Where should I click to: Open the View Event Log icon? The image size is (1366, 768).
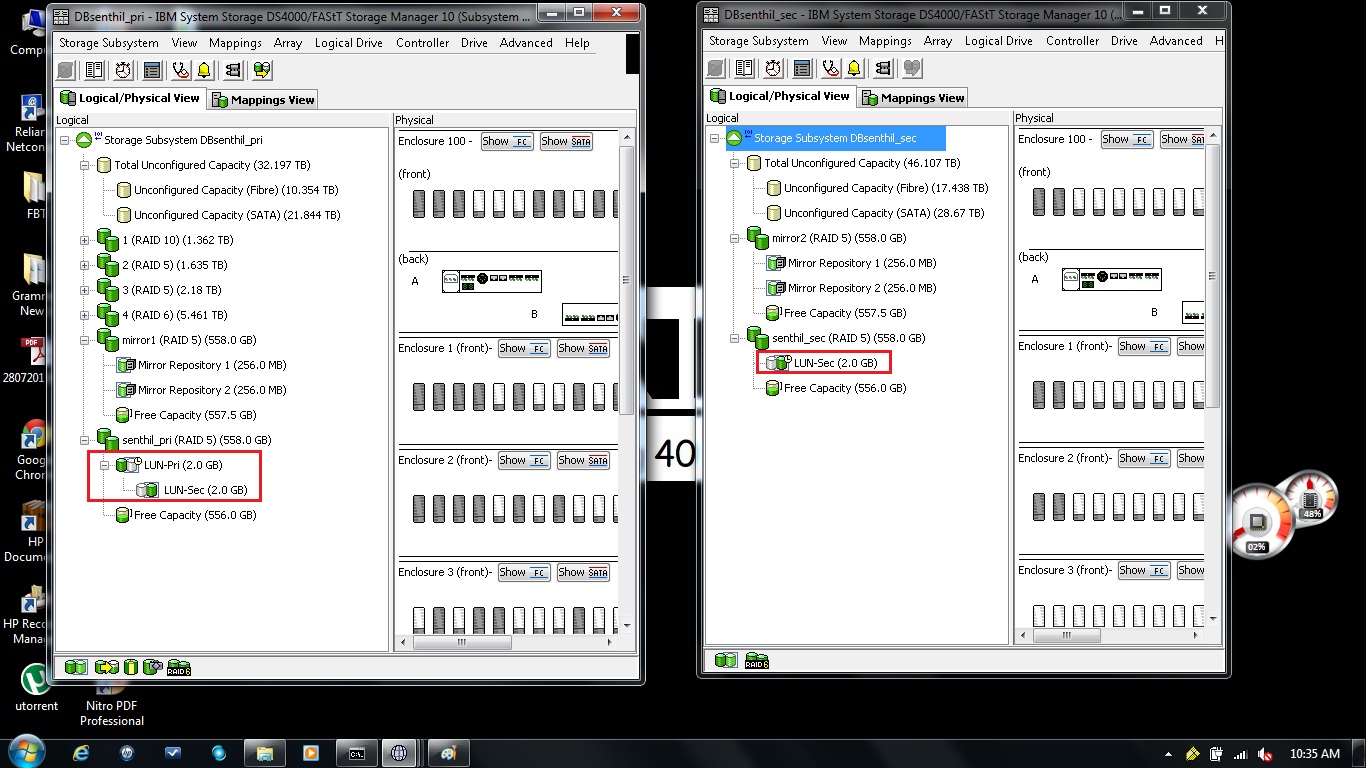tap(152, 70)
